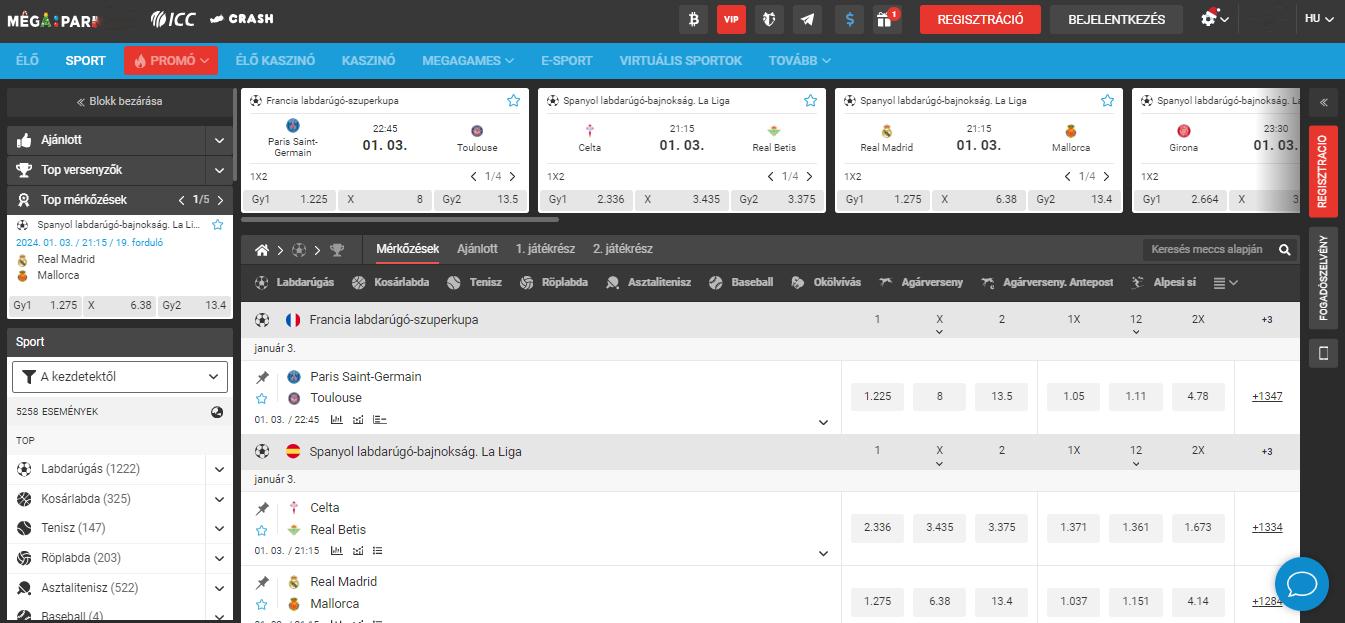Click the shield logo icon in header

click(770, 19)
